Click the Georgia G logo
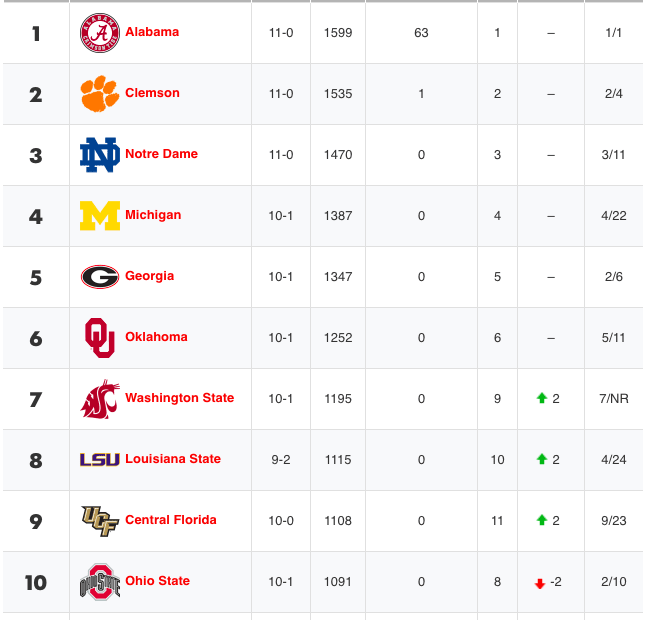Screen dimensions: 647x620 (x=100, y=277)
